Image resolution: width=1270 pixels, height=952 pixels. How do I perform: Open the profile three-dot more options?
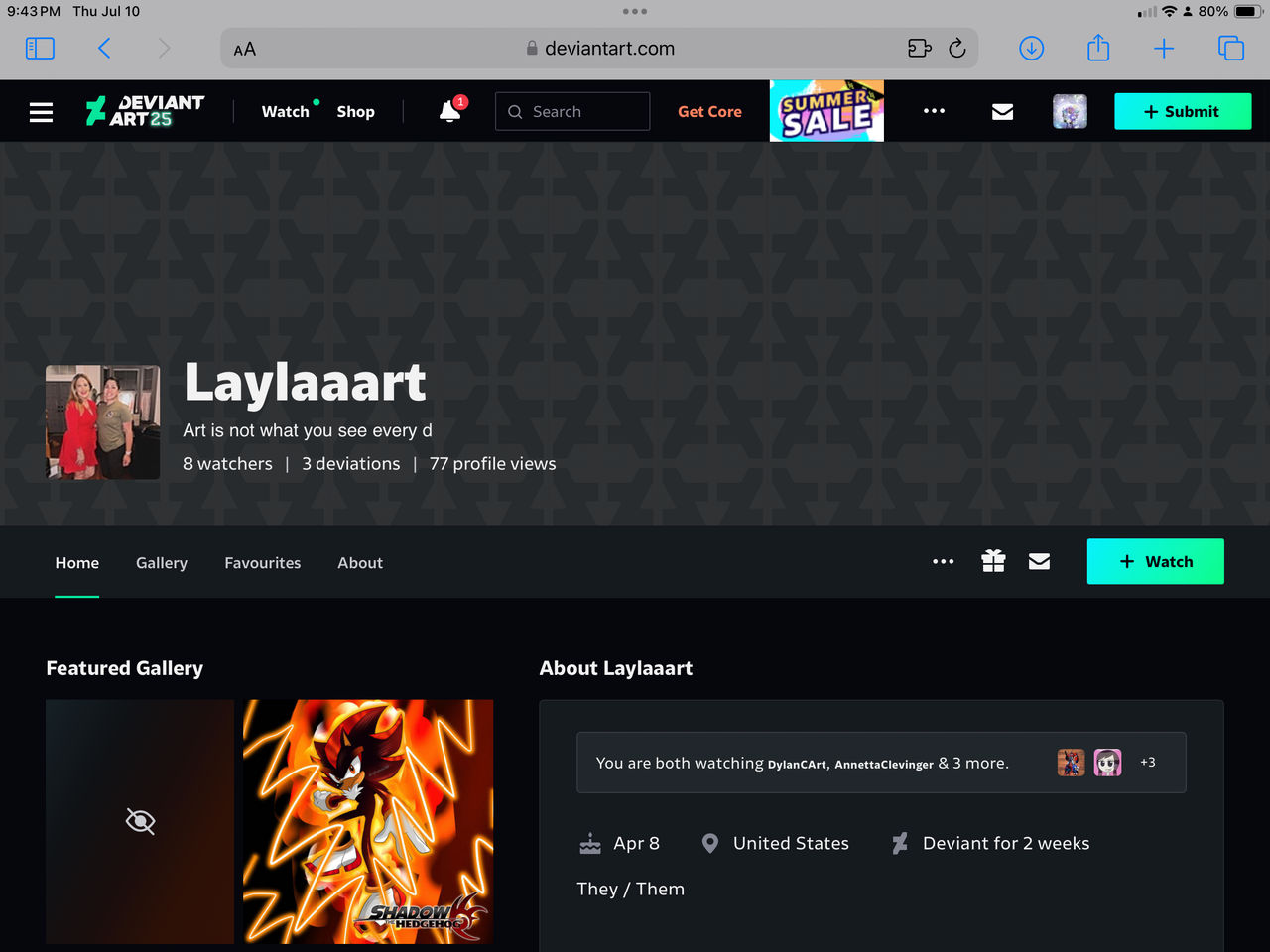(x=943, y=561)
